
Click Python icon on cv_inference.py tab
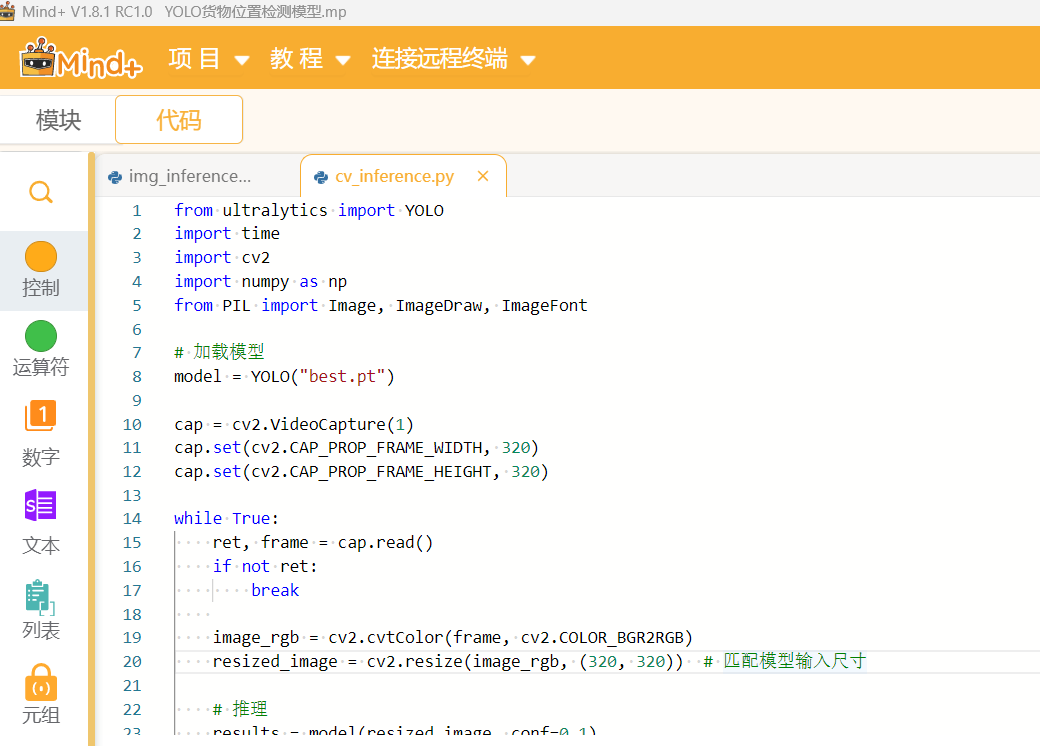321,177
